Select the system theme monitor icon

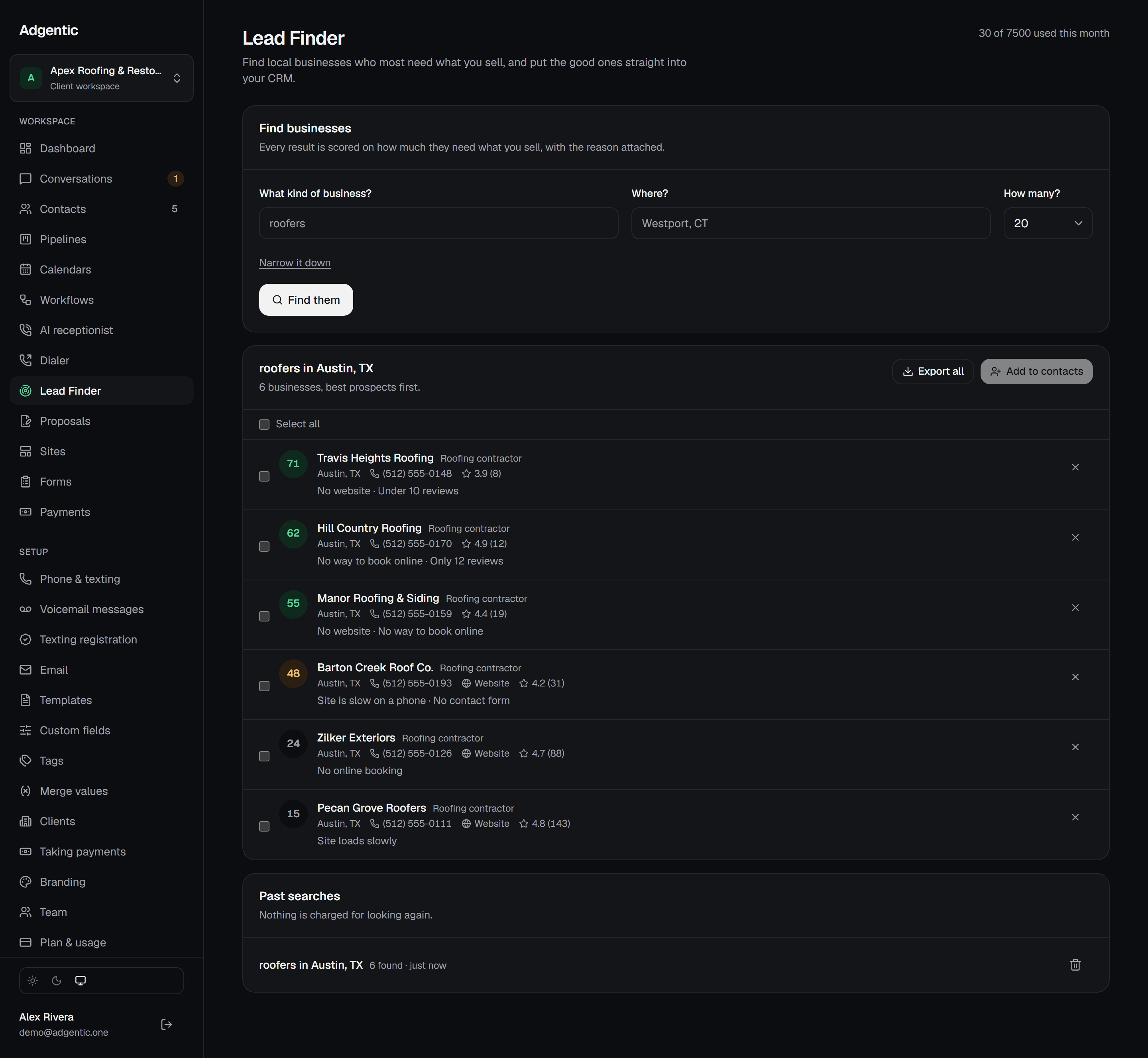coord(81,981)
